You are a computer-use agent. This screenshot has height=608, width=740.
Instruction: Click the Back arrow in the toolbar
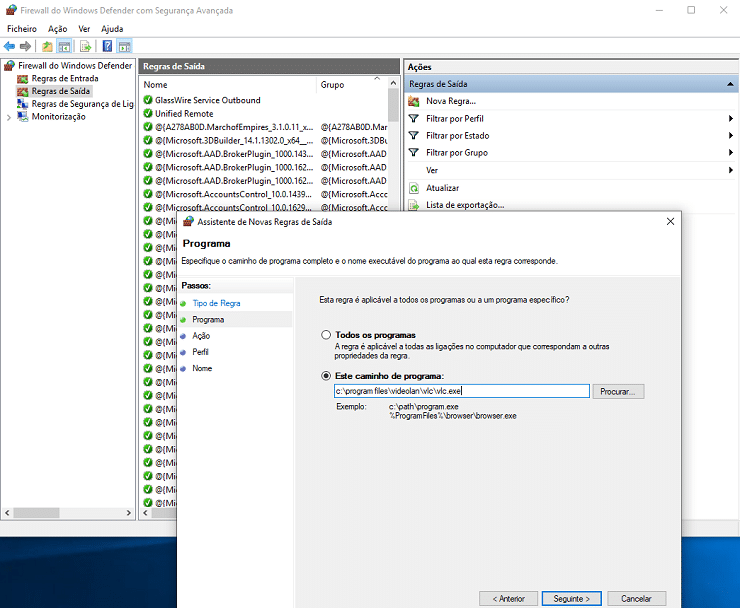[x=10, y=46]
